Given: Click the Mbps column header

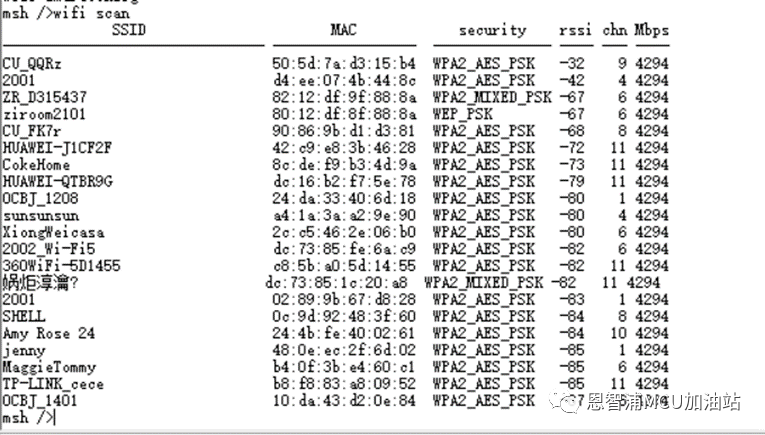Looking at the screenshot, I should (650, 31).
